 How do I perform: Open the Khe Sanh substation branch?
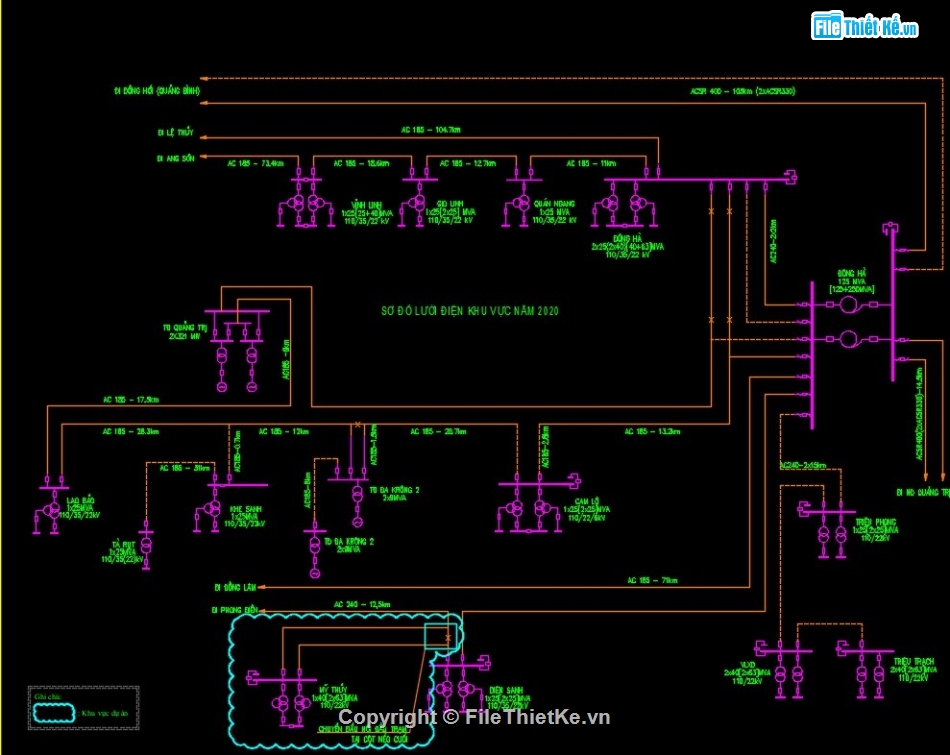(212, 509)
